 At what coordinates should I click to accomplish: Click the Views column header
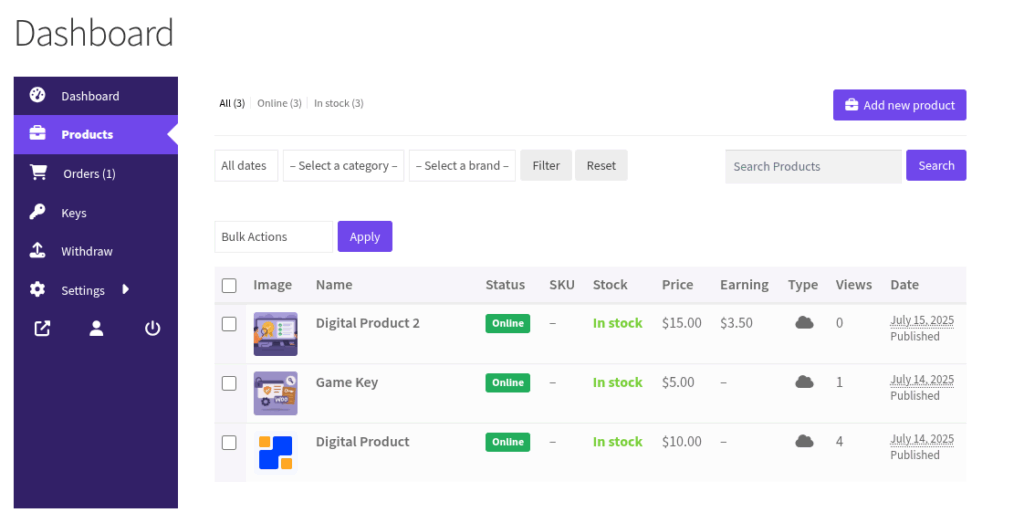[x=854, y=285]
